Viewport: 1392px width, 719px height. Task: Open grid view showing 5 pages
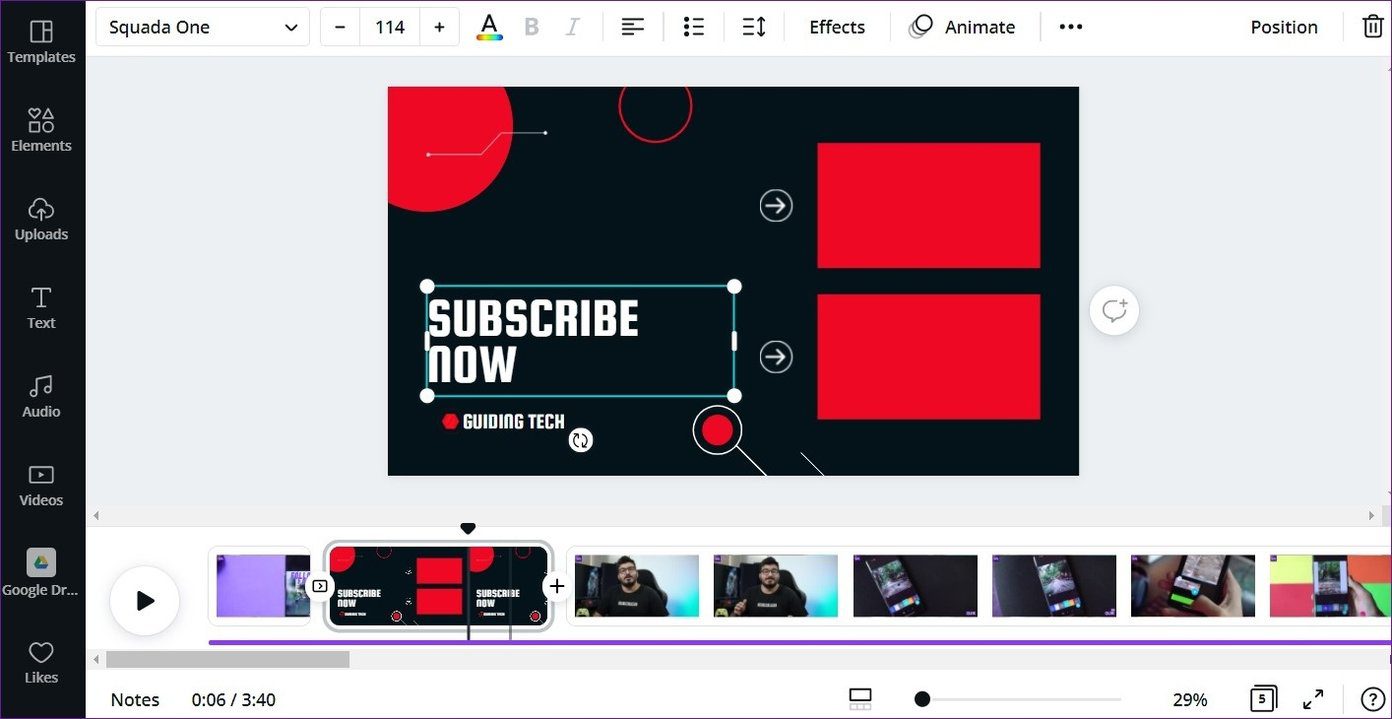click(x=1262, y=699)
